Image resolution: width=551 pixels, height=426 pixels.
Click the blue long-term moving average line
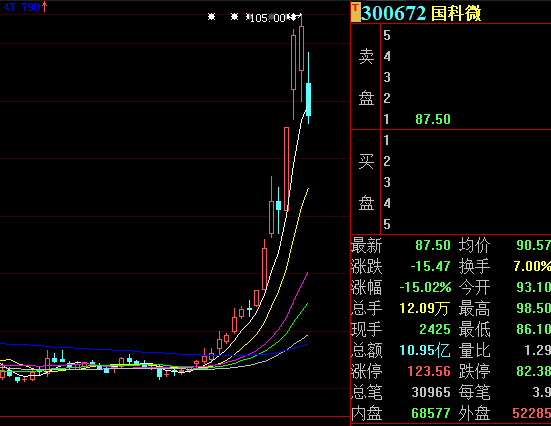click(105, 350)
